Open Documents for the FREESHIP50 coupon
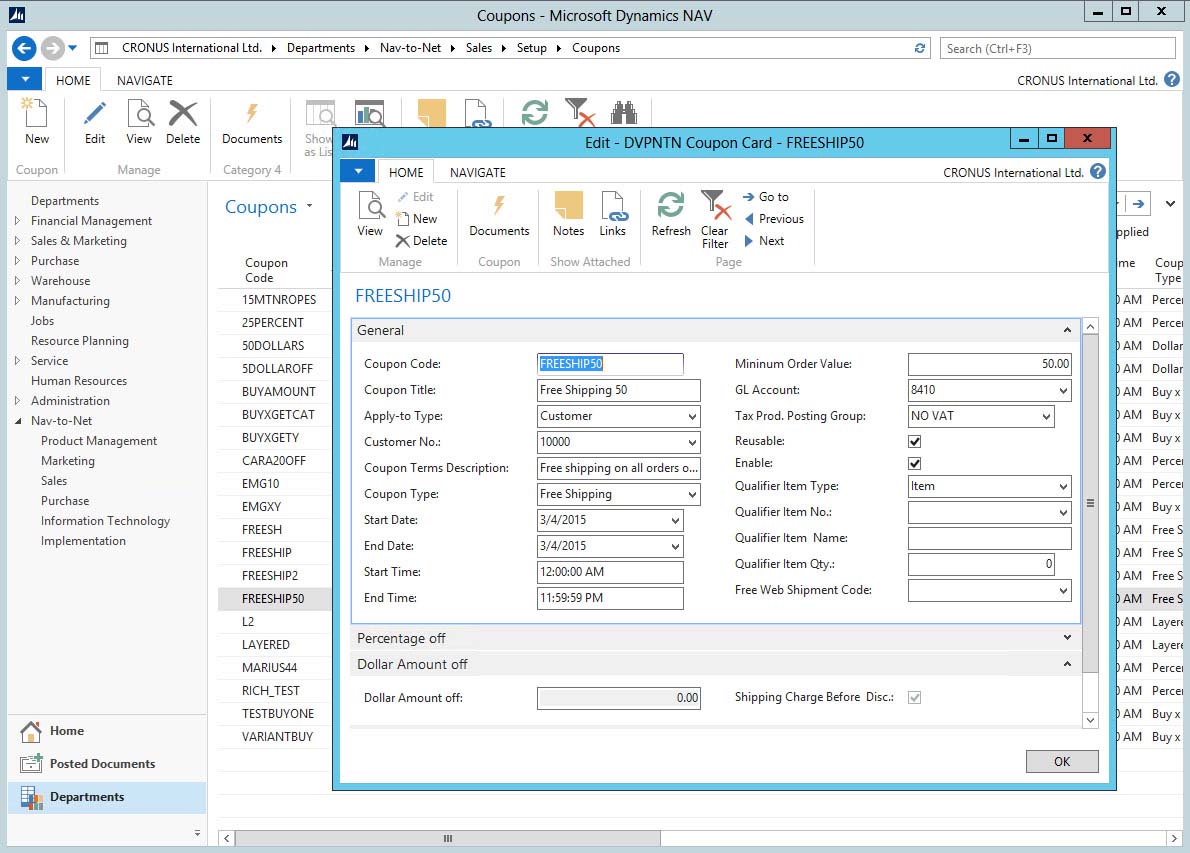 coord(498,218)
